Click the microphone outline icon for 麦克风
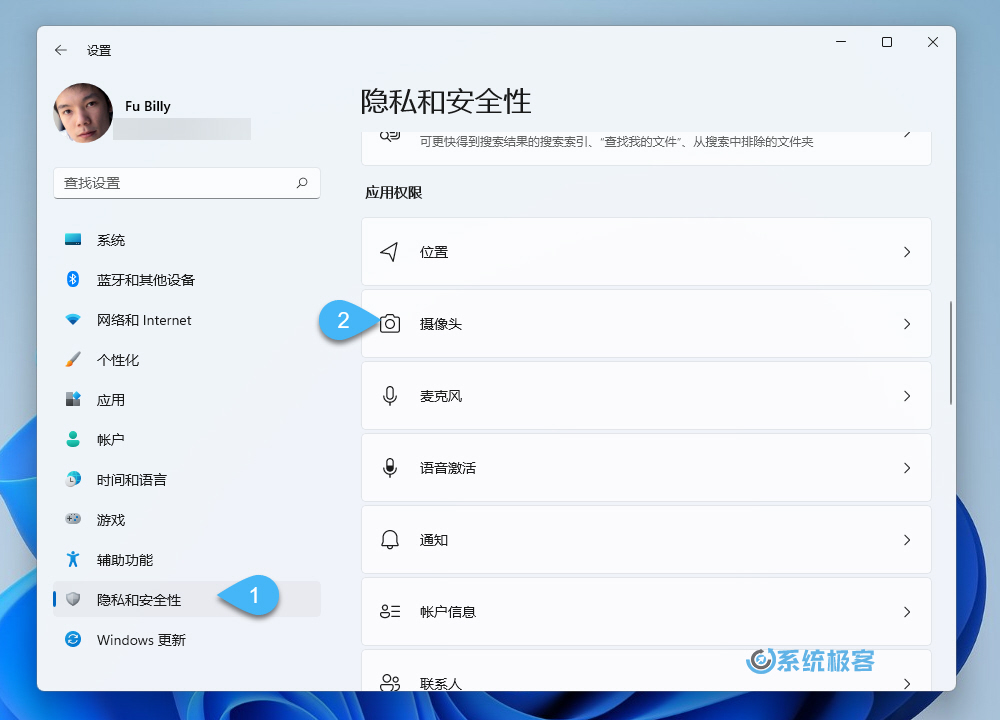Viewport: 1000px width, 720px height. pyautogui.click(x=390, y=396)
